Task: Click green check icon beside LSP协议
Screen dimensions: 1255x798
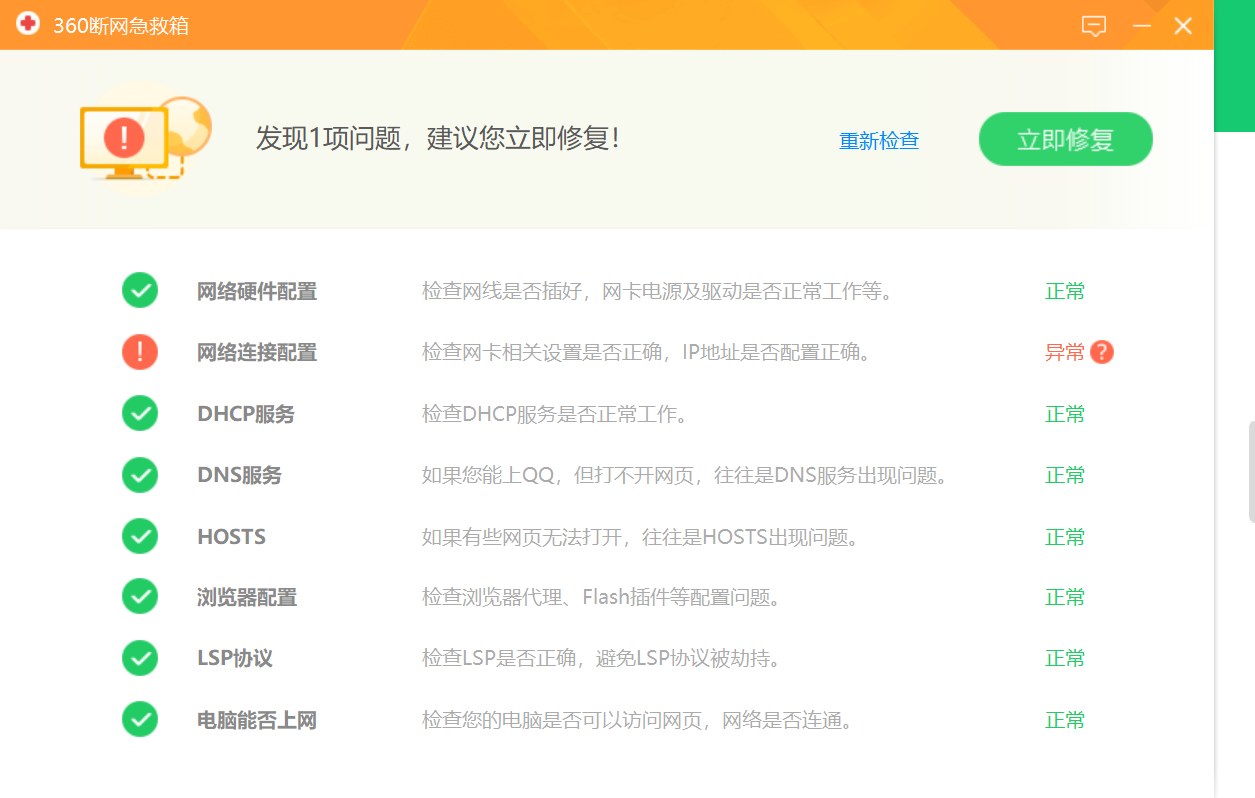Action: coord(140,658)
